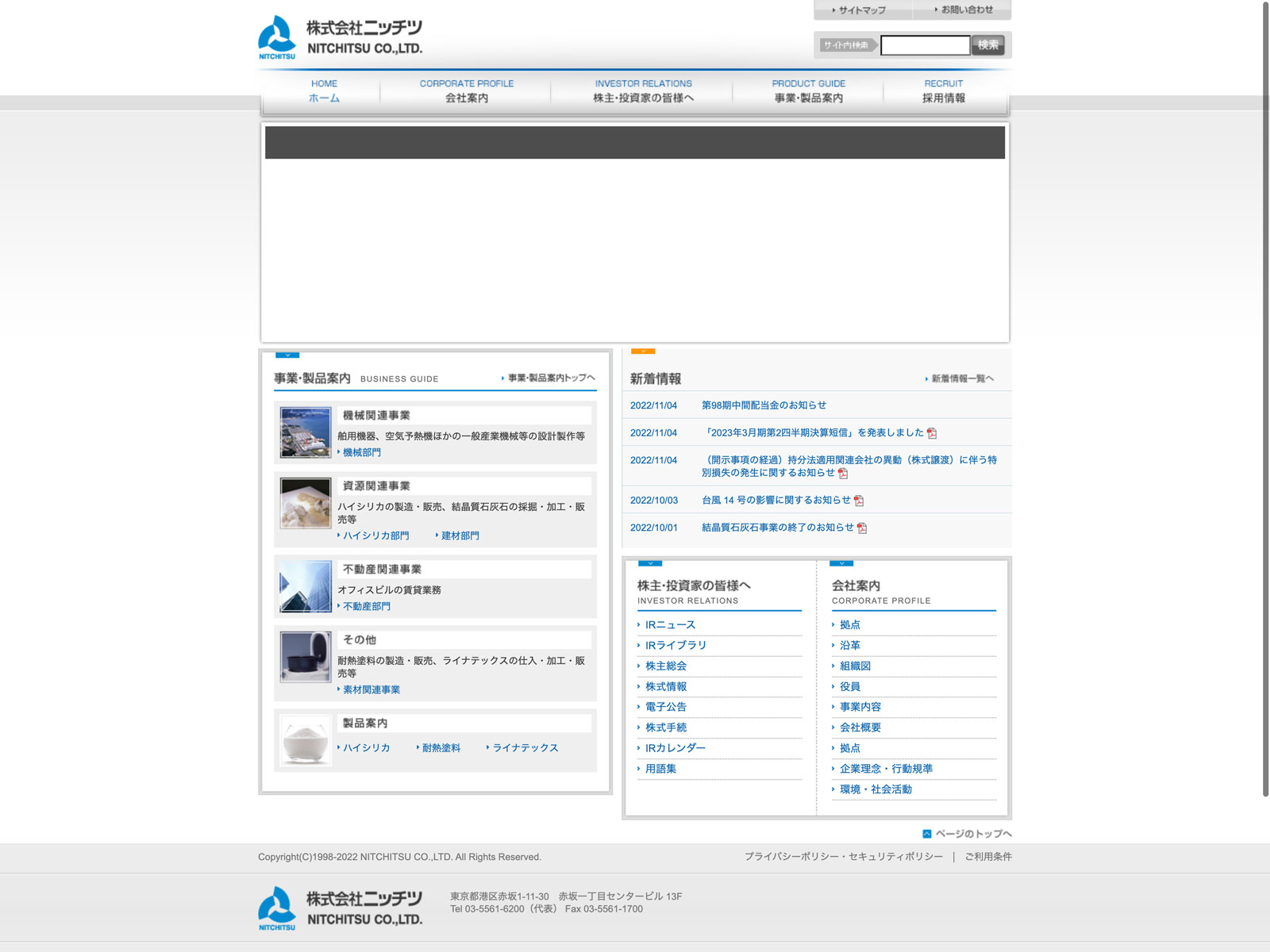
Task: Click the site search input field
Action: (925, 45)
